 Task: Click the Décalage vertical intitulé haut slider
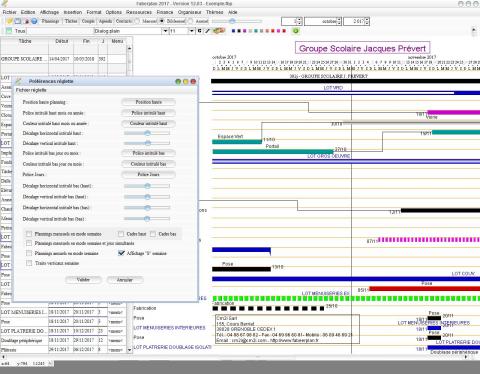click(x=147, y=143)
